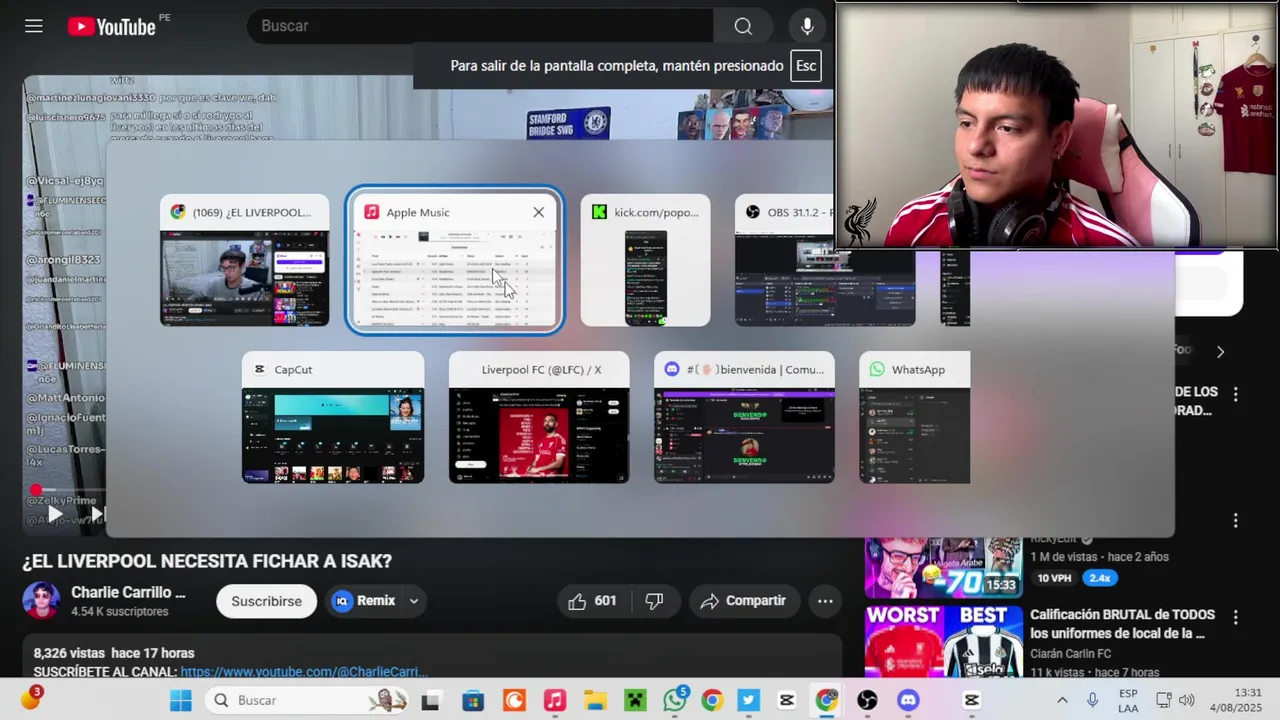Open options for Calificación BRUTAL video
Image resolution: width=1280 pixels, height=720 pixels.
[1236, 618]
